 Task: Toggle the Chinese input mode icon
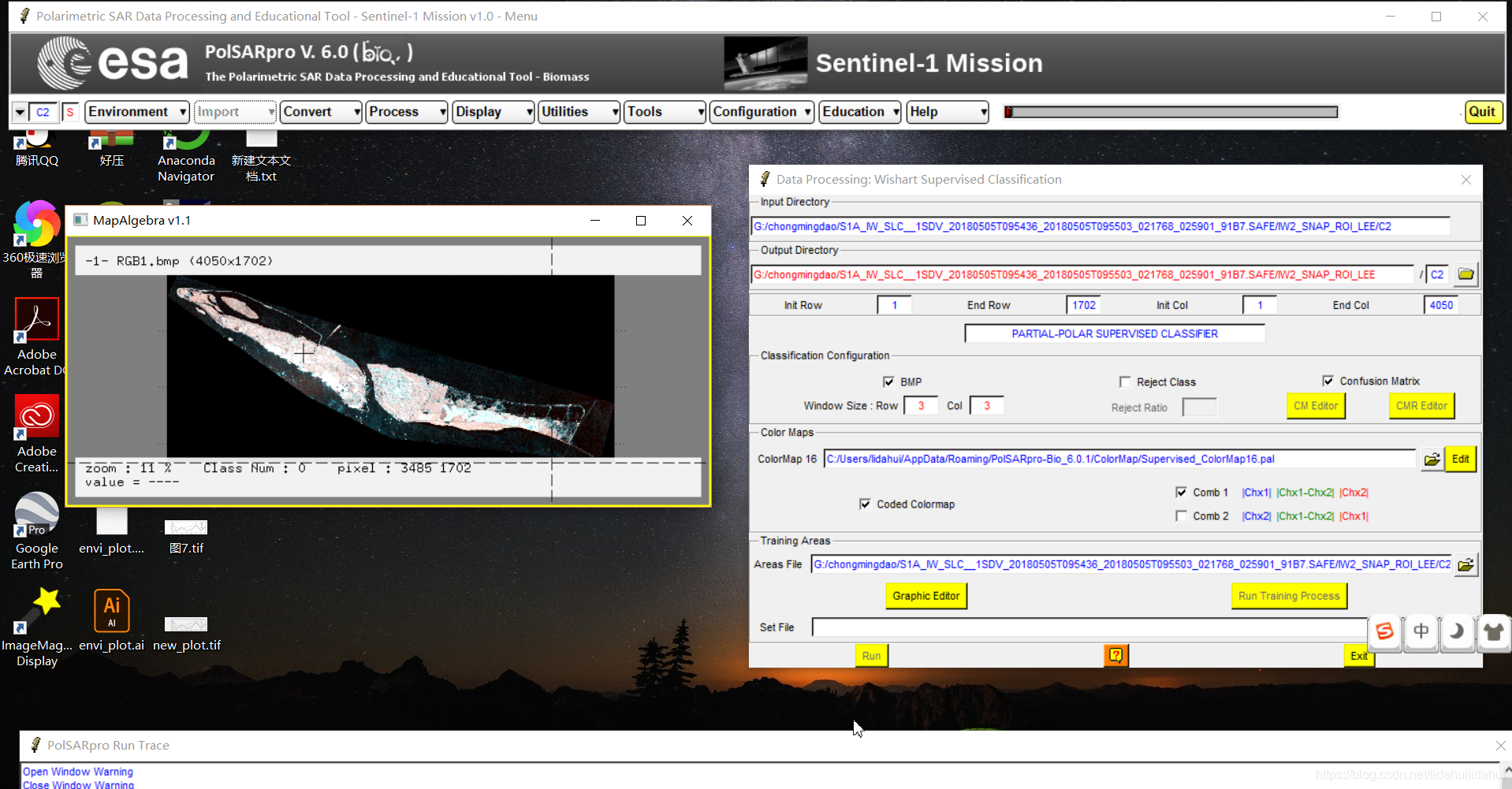tap(1421, 632)
